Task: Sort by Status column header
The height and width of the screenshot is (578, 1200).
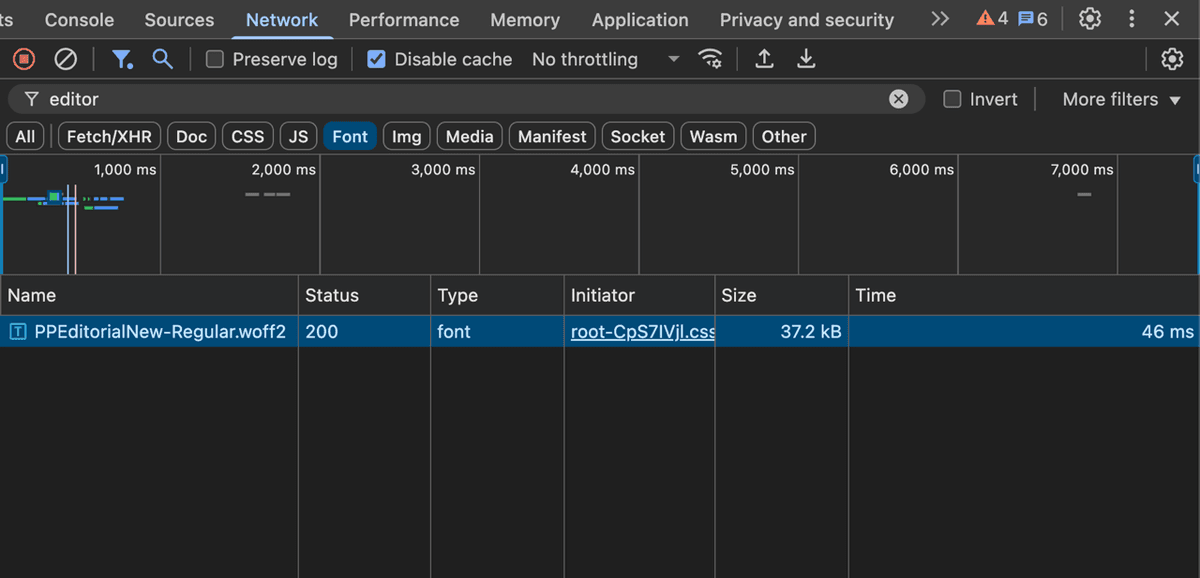Action: pos(364,295)
